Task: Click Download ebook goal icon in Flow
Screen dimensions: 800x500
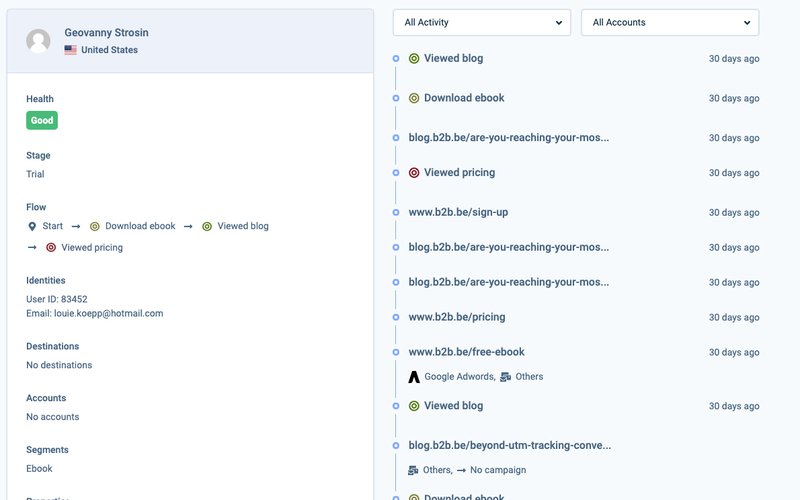Action: (95, 226)
